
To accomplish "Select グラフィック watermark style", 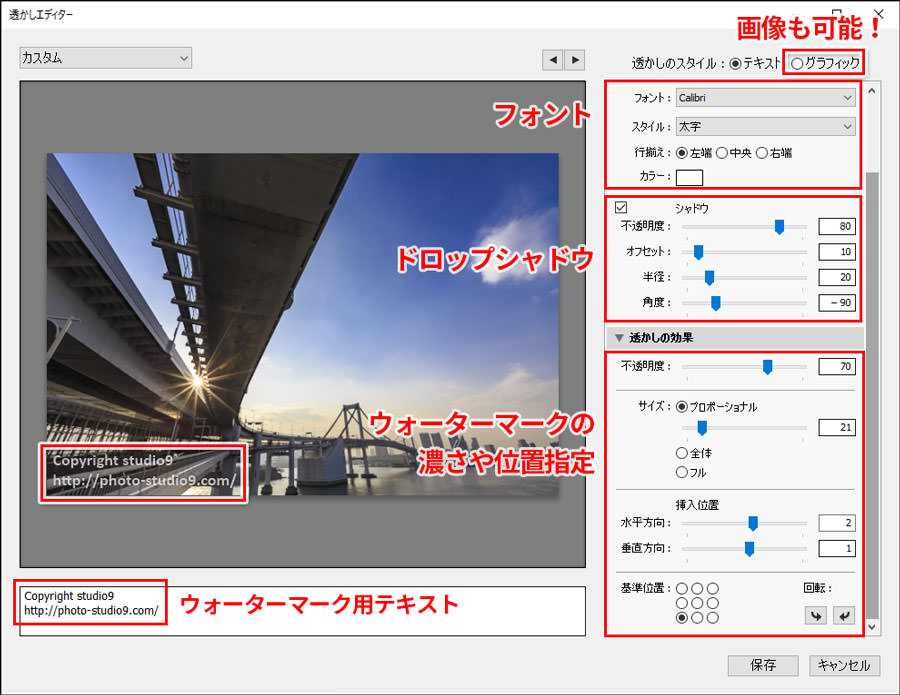I will tap(797, 63).
